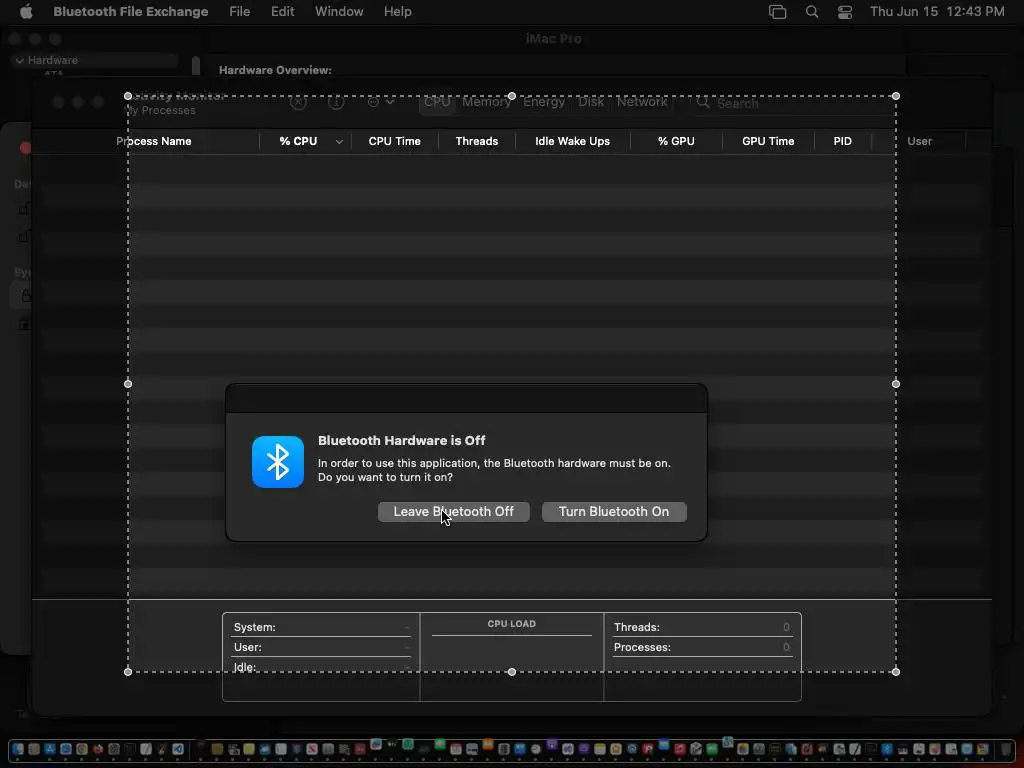Switch to the Disk tab

click(591, 102)
